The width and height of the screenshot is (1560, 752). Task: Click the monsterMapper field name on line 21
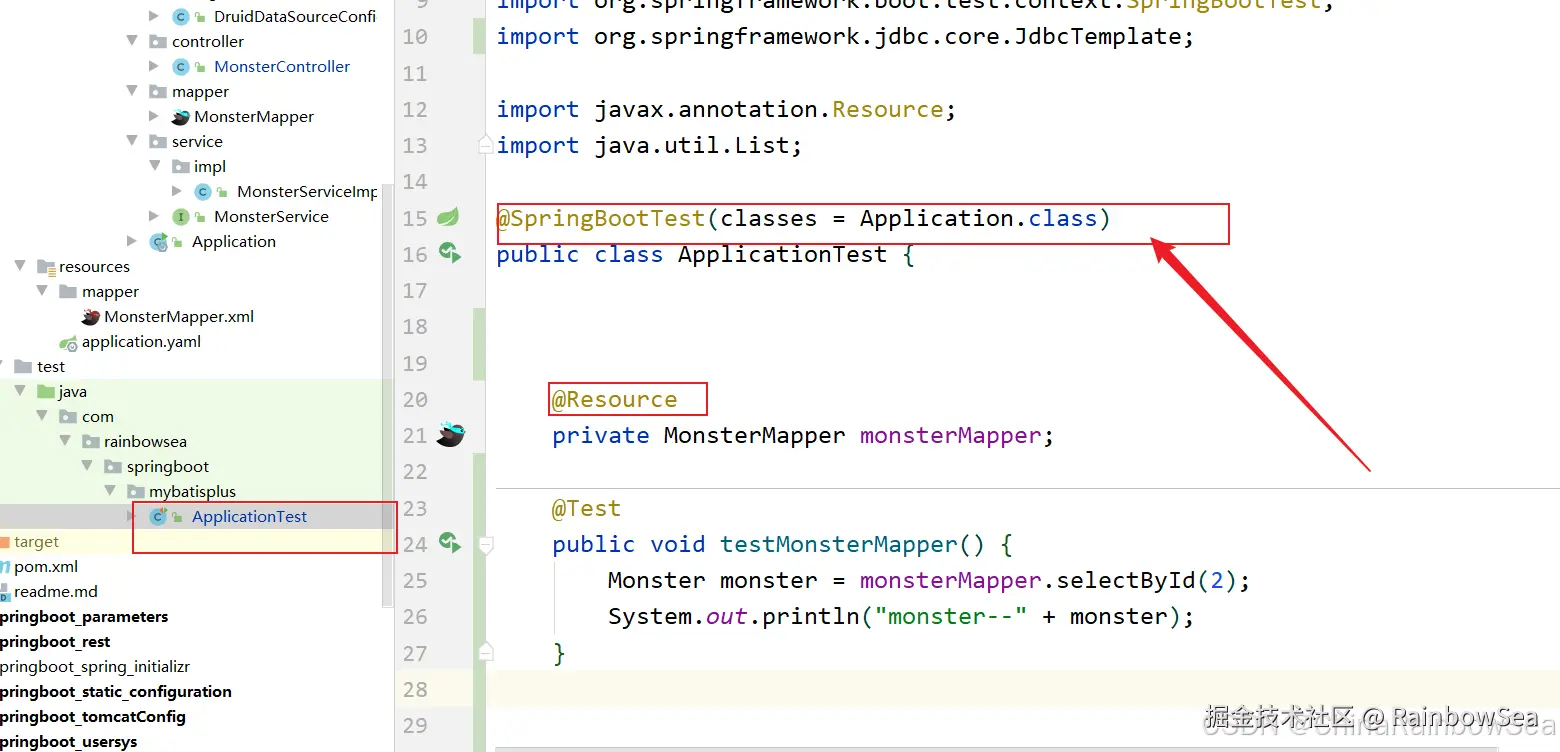(x=950, y=435)
